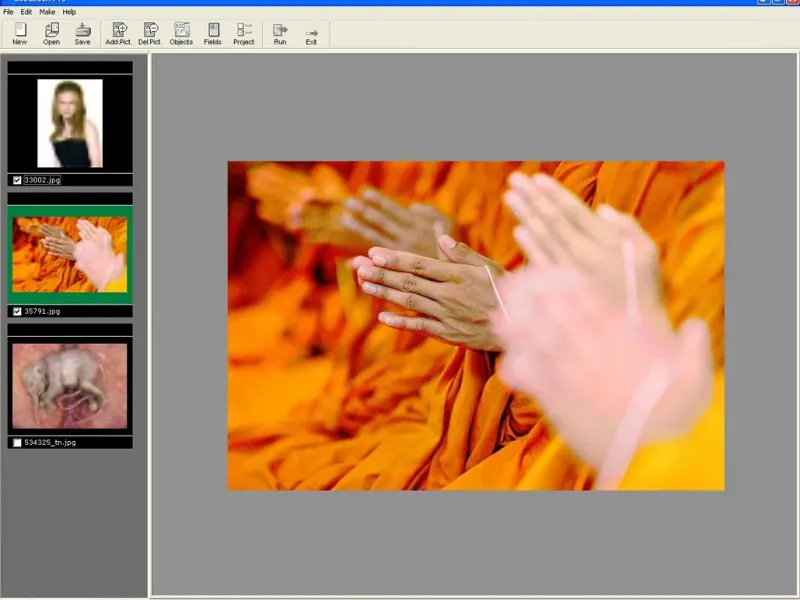Viewport: 800px width, 600px height.
Task: Open the File menu
Action: coord(8,12)
